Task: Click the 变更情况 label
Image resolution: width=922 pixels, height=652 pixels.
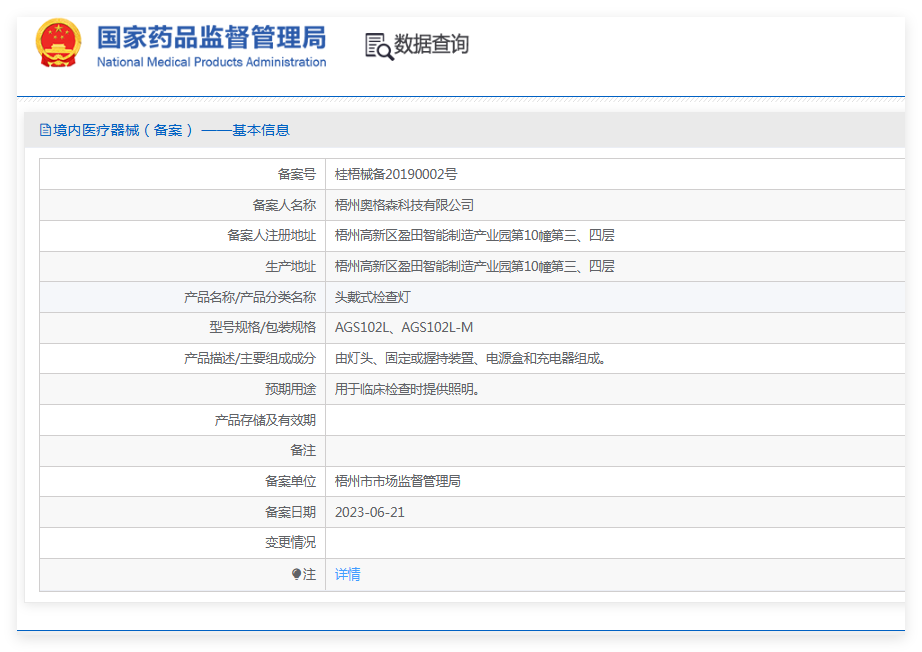Action: click(290, 542)
